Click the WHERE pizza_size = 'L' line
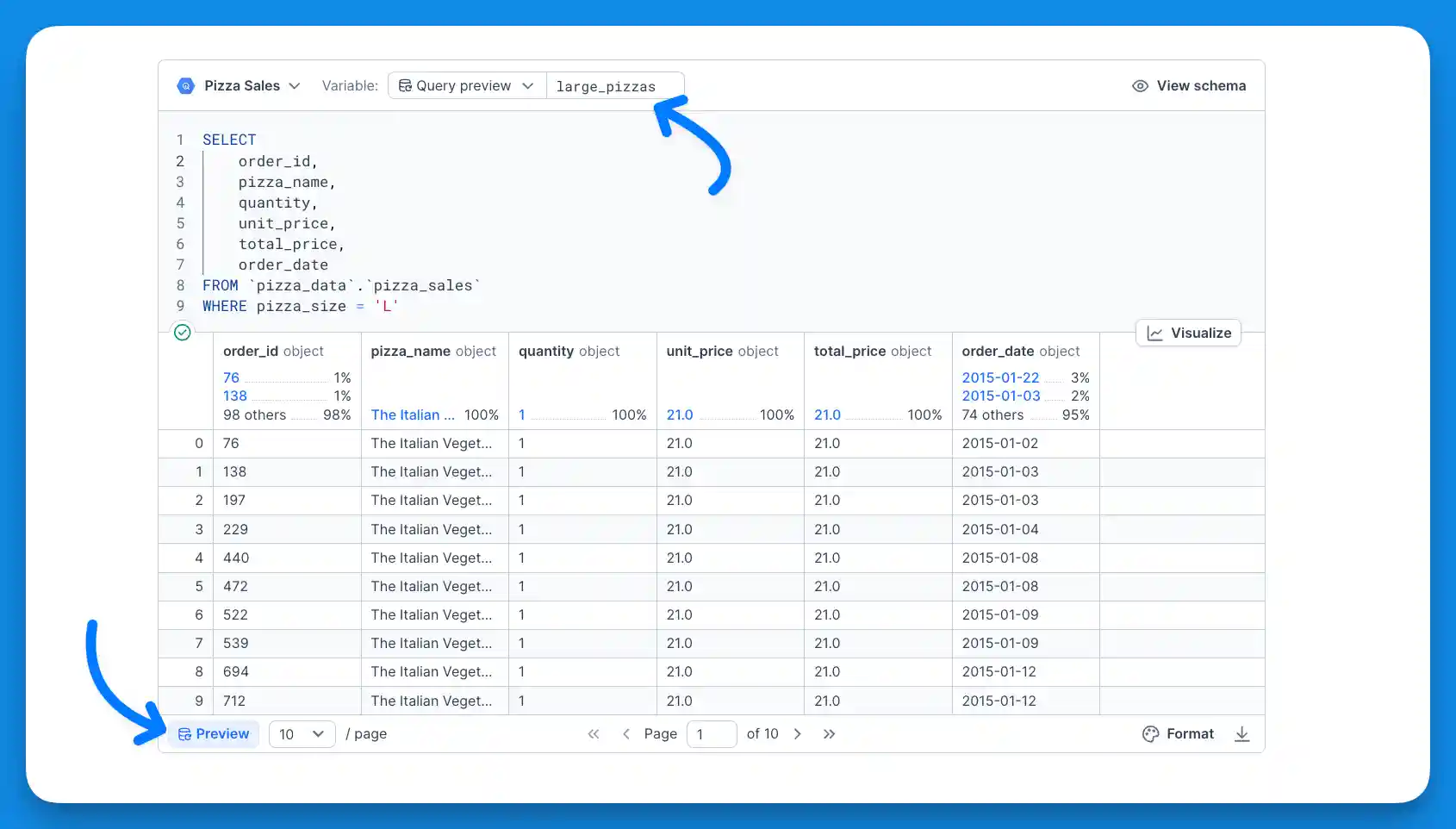This screenshot has width=1456, height=829. 300,306
